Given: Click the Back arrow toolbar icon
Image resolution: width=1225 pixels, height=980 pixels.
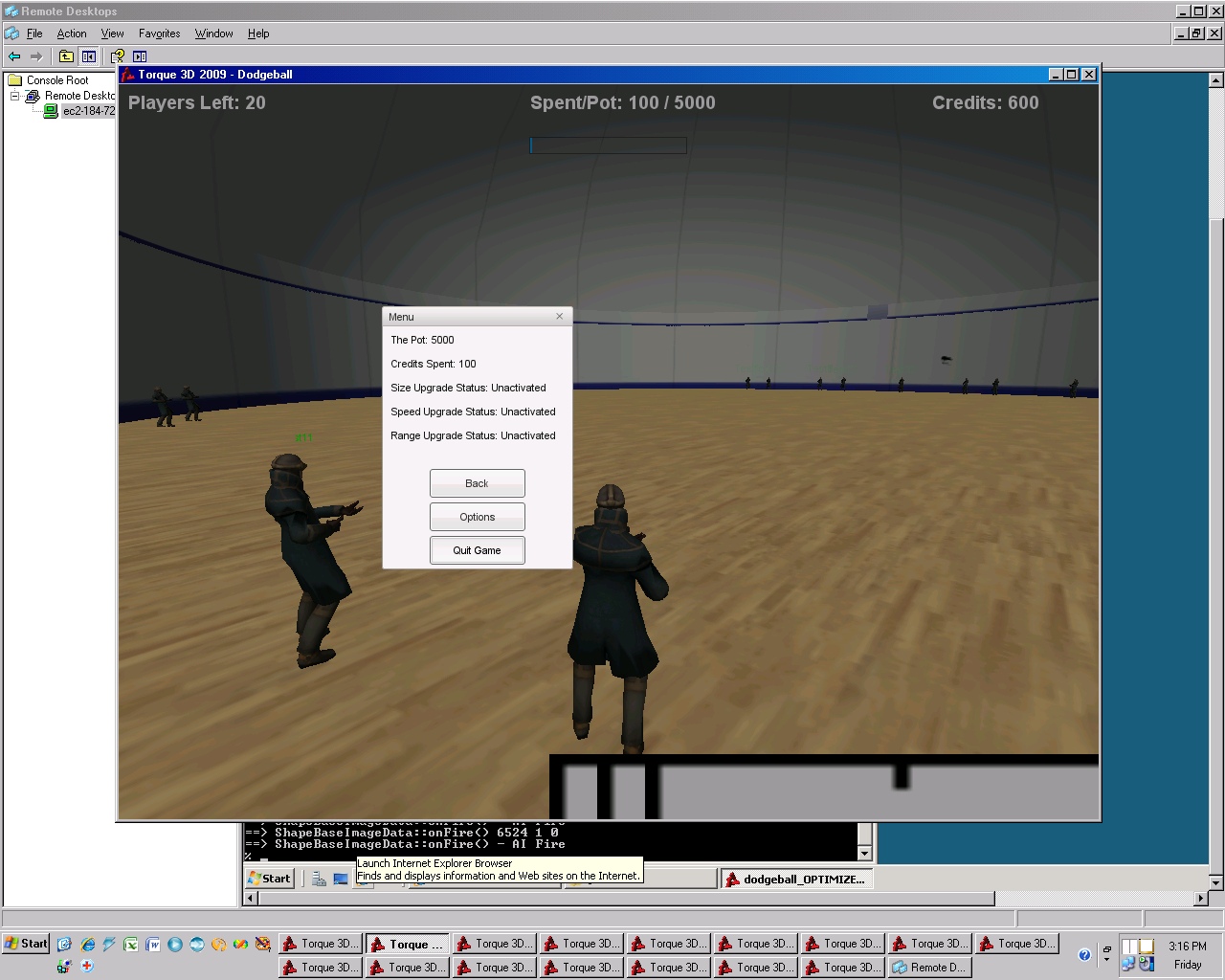Looking at the screenshot, I should (14, 56).
